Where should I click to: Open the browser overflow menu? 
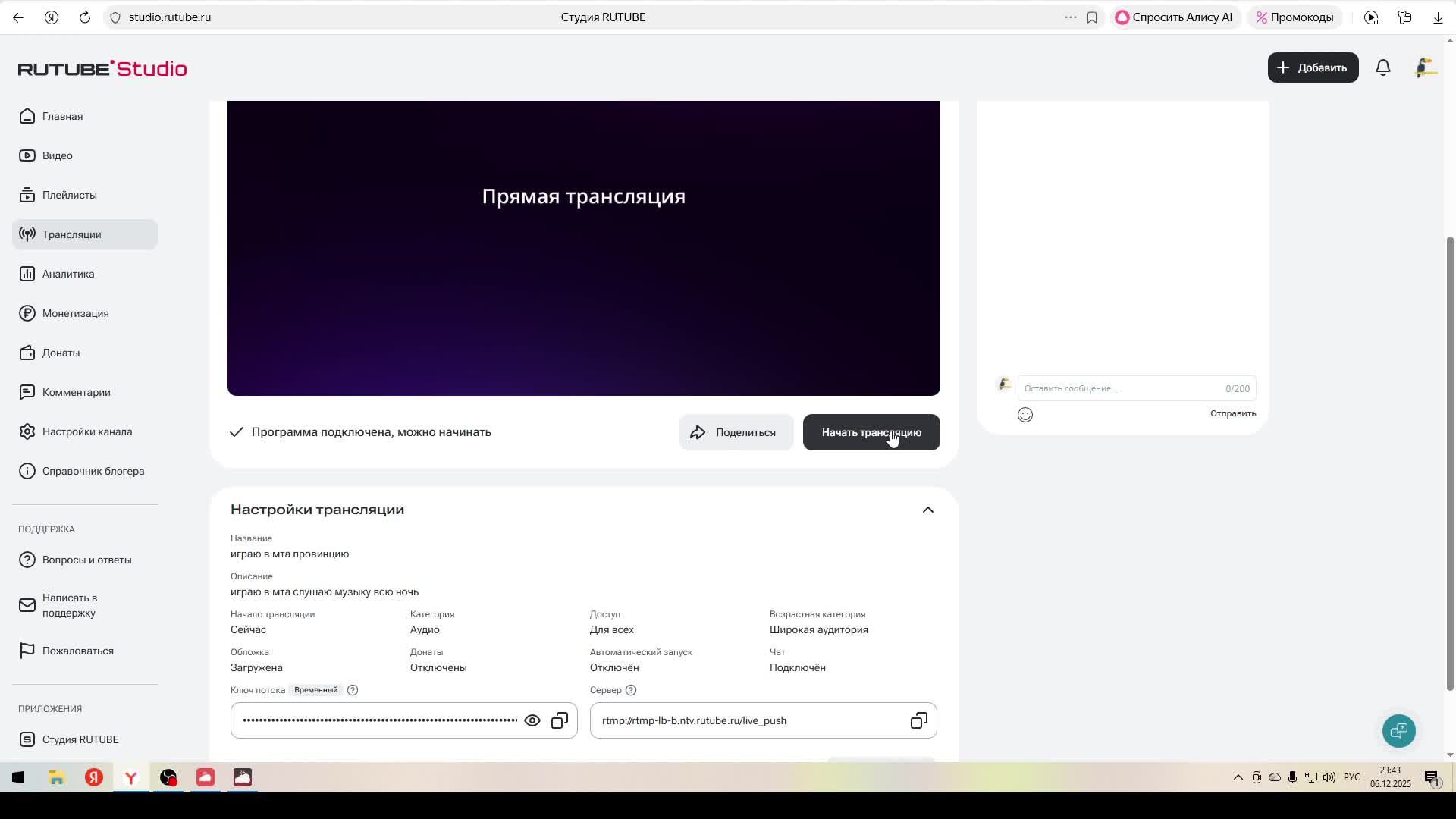coord(1070,17)
